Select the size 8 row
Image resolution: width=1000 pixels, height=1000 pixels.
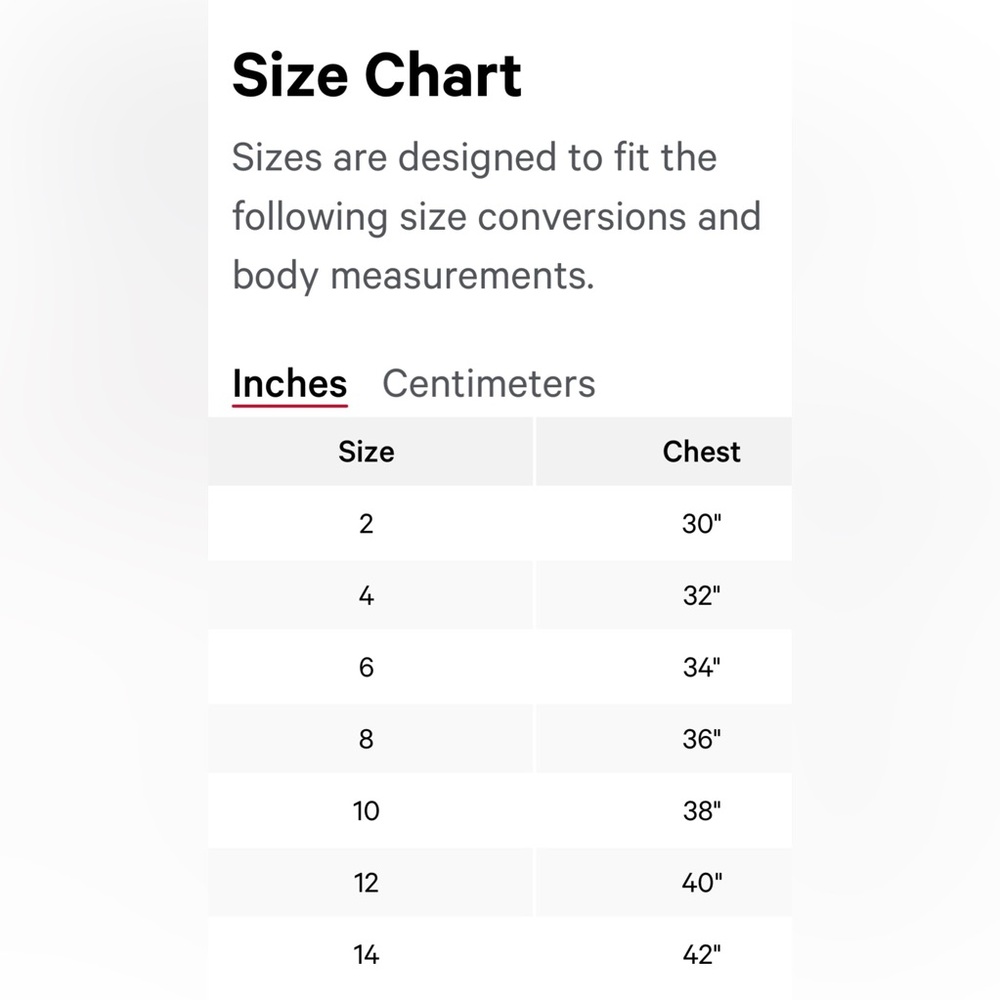pyautogui.click(x=500, y=739)
